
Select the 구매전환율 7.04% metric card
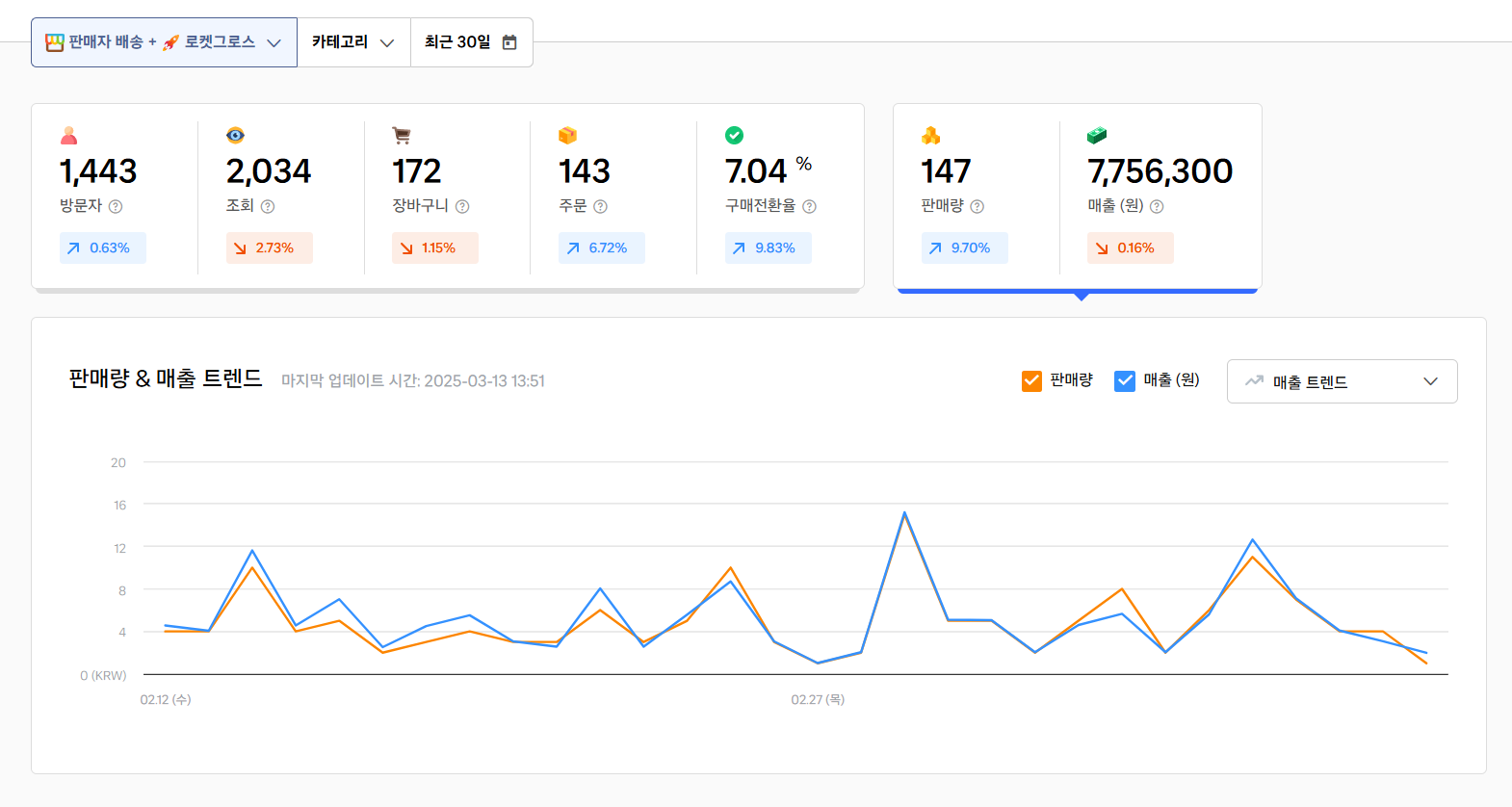780,197
